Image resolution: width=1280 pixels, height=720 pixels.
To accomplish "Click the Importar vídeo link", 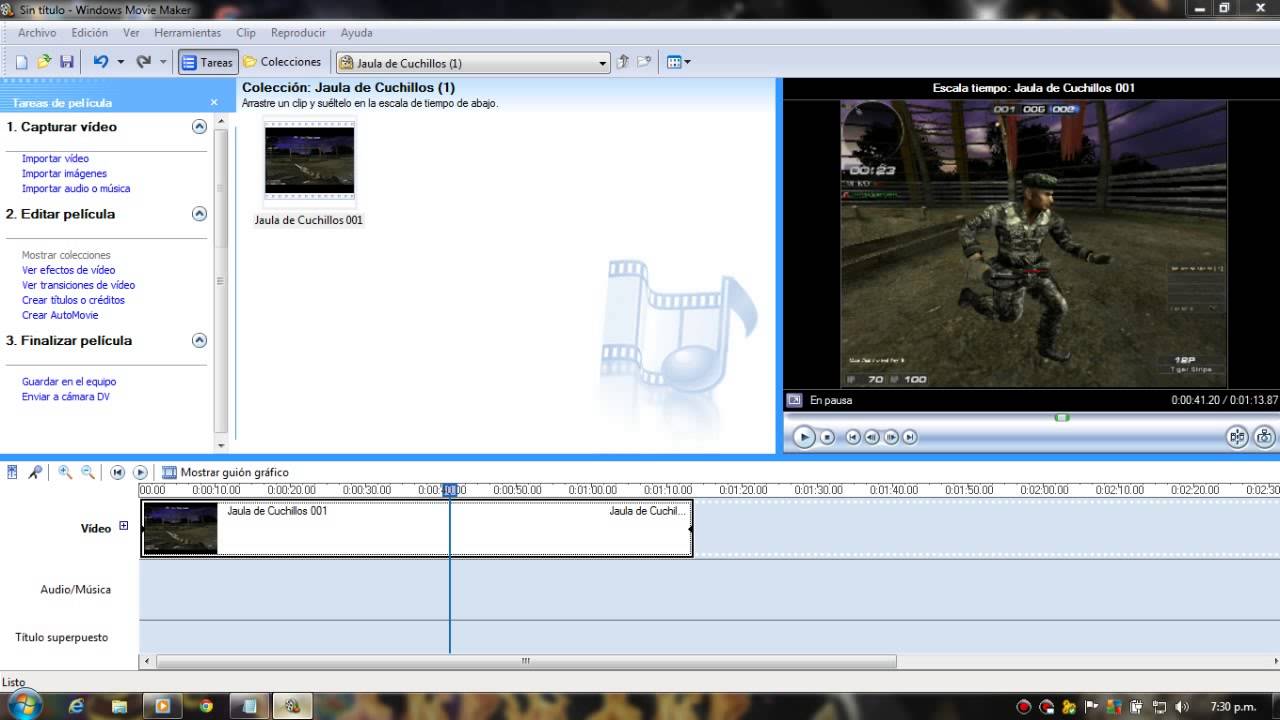I will tap(55, 158).
